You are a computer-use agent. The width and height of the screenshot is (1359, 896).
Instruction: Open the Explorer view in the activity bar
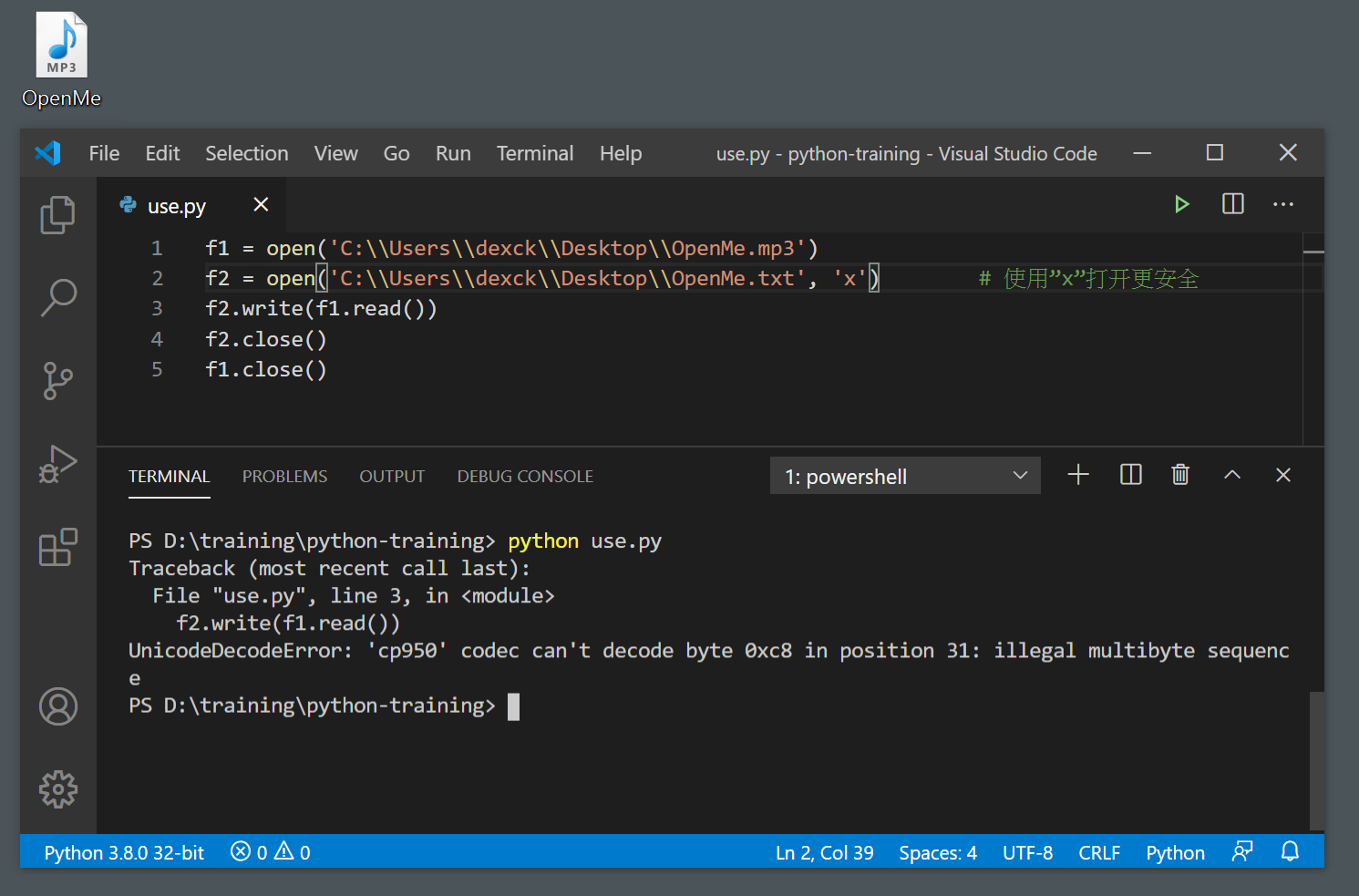58,215
